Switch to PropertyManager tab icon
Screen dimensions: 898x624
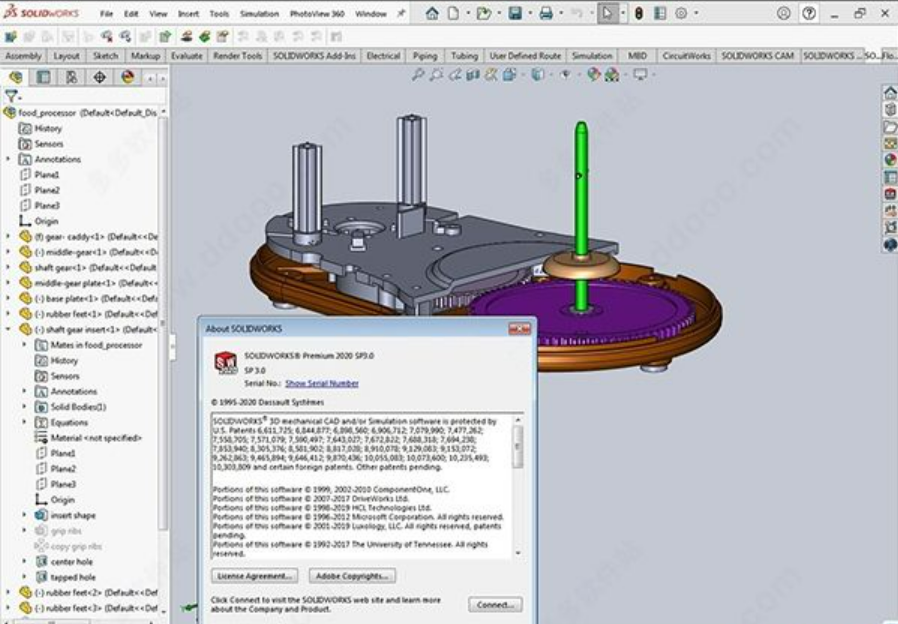click(44, 77)
